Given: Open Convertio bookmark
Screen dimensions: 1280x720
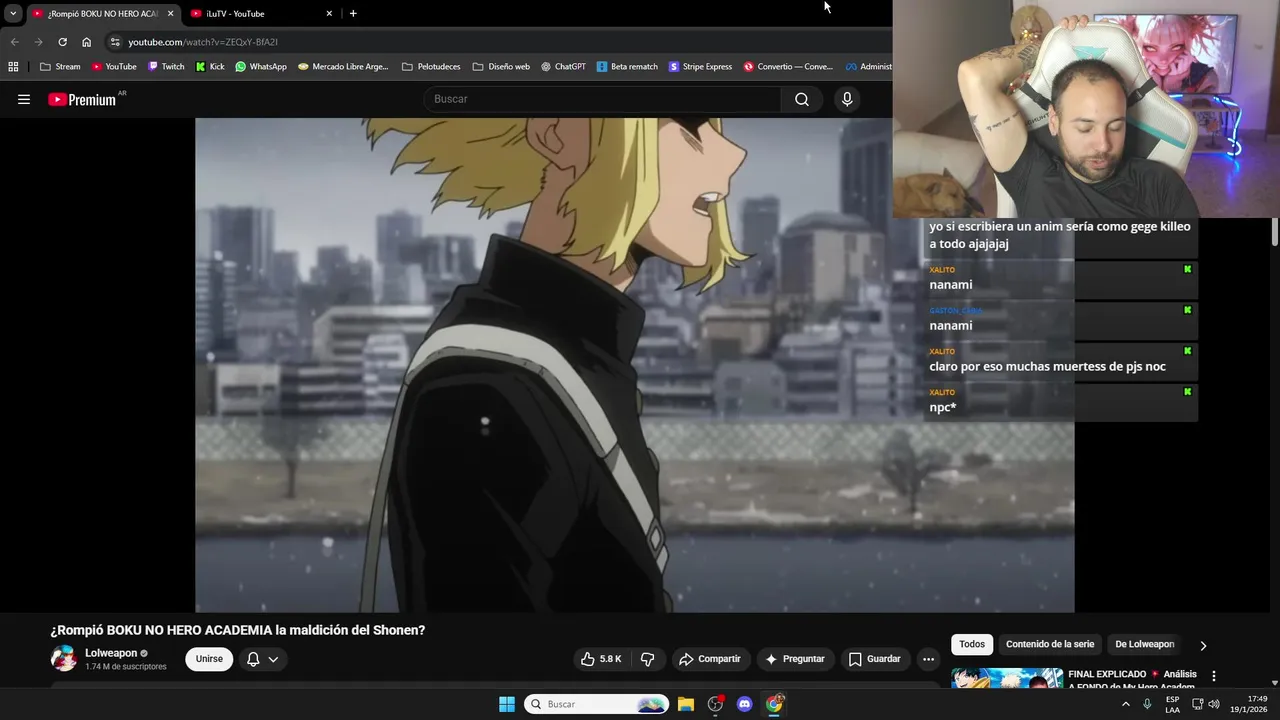Looking at the screenshot, I should 788,67.
